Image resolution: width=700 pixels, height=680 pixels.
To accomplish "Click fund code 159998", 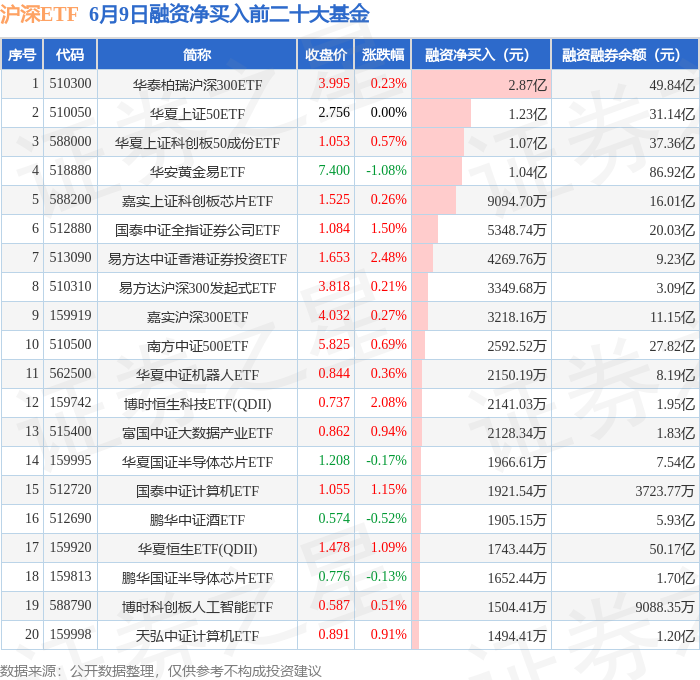I will click(x=70, y=634).
